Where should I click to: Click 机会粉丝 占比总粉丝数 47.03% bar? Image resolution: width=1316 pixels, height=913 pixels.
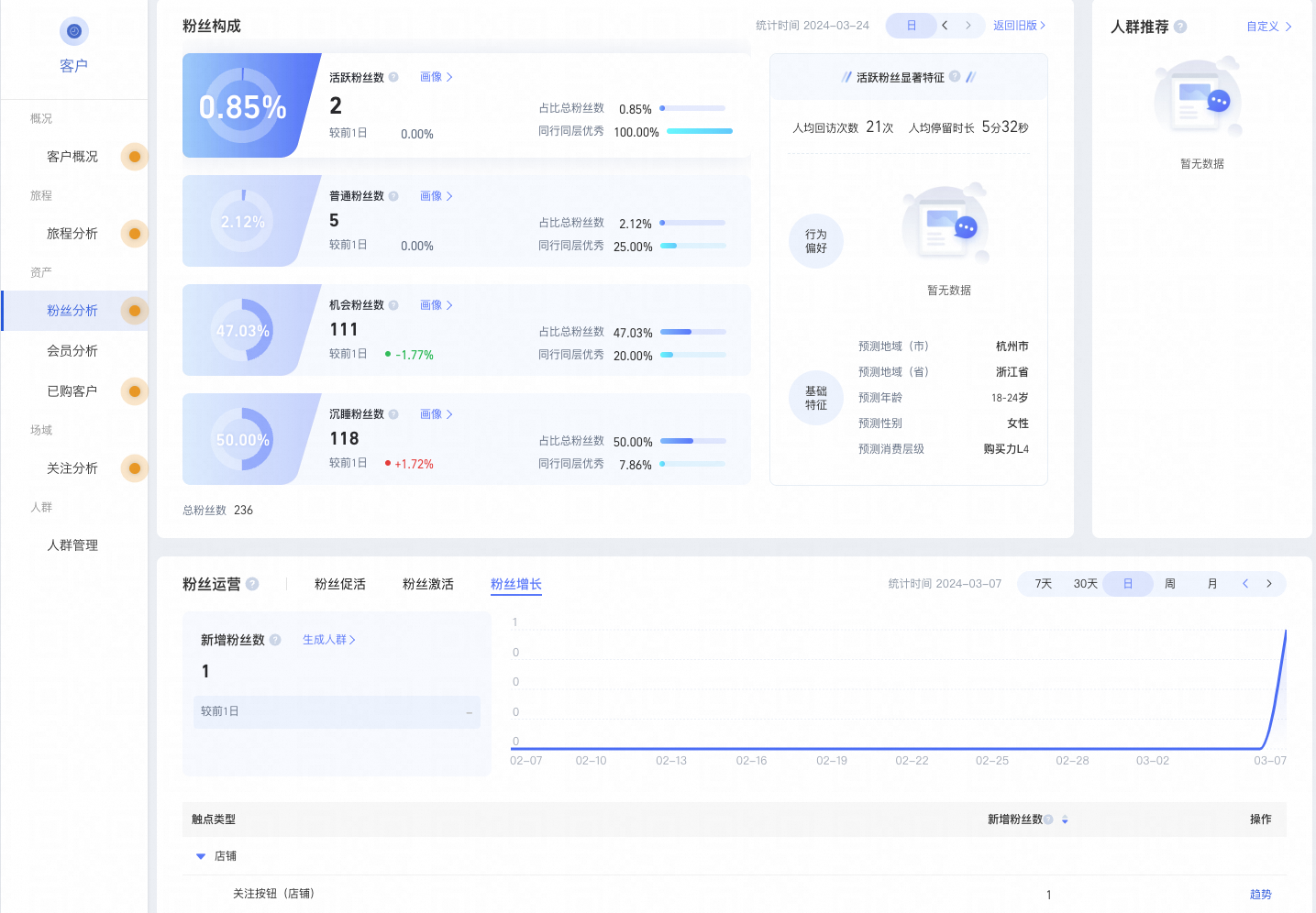coord(693,332)
